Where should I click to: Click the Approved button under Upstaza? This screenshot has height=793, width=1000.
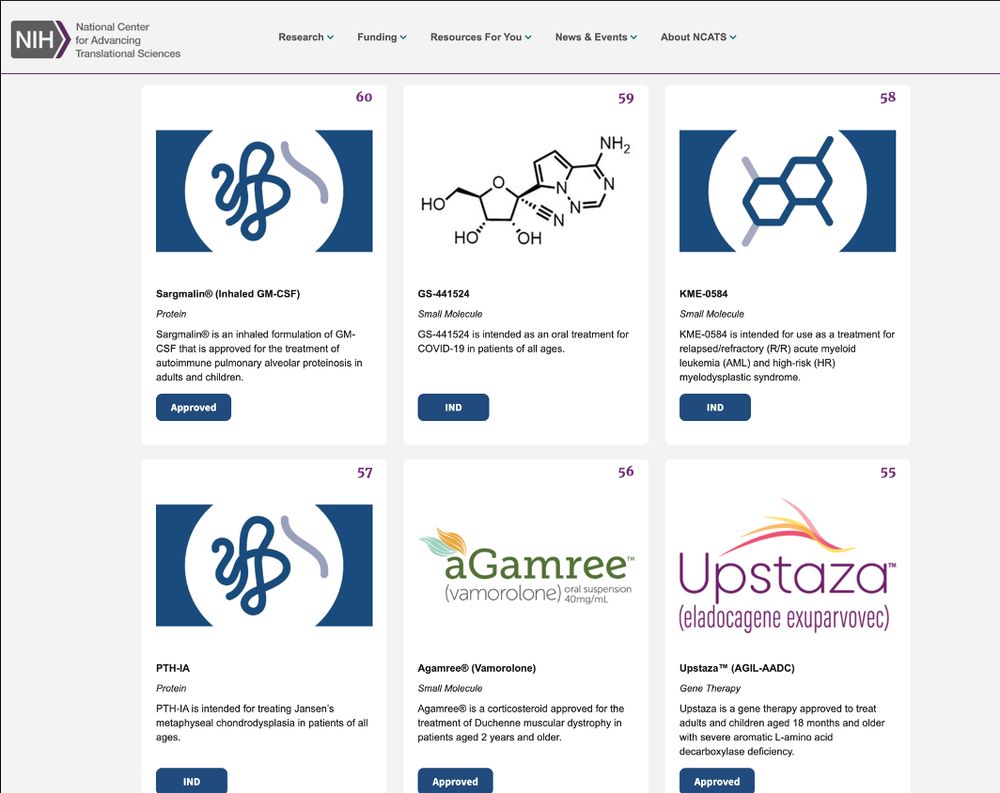(x=717, y=781)
